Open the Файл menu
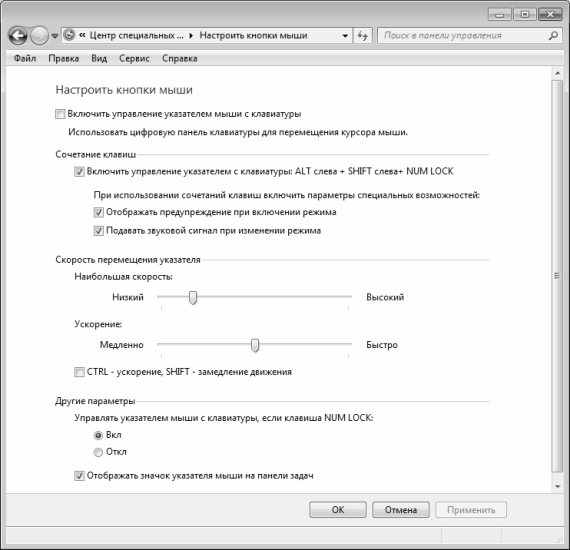 coord(25,59)
